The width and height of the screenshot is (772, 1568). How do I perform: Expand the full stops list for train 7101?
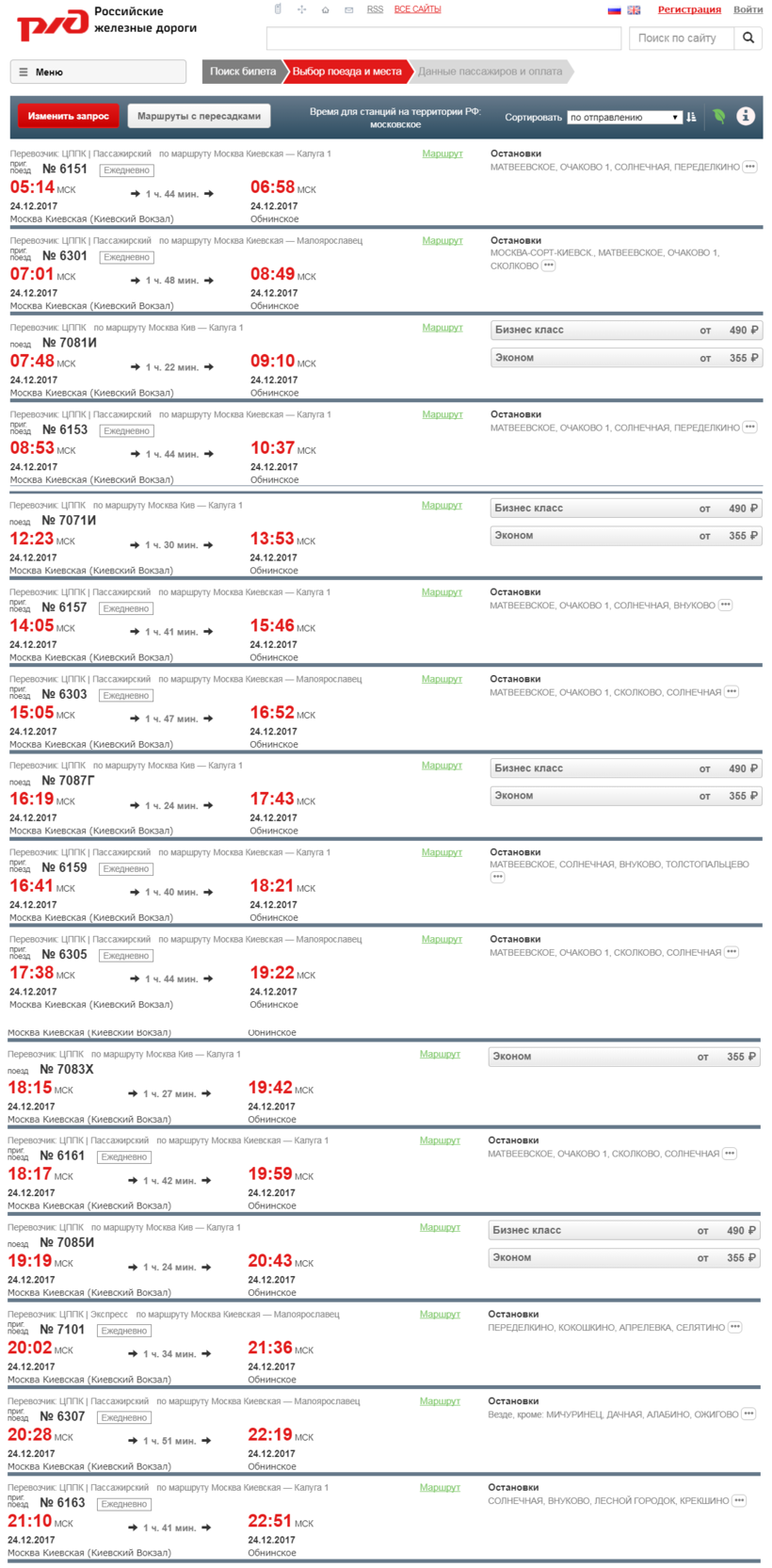tap(735, 1328)
